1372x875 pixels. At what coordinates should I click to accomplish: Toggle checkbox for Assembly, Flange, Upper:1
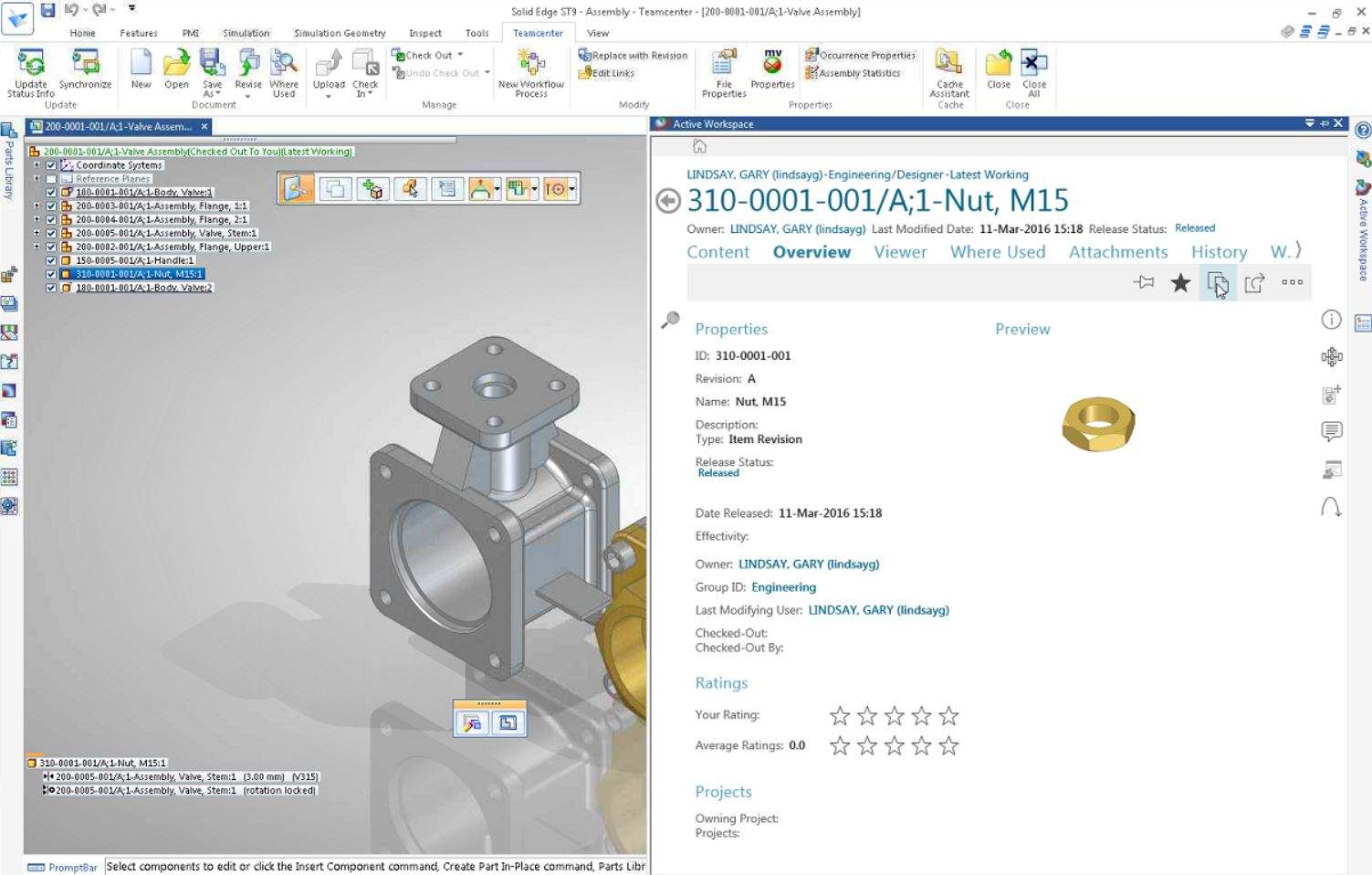click(x=51, y=247)
